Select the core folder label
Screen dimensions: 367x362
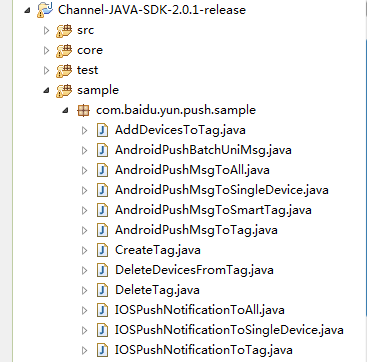[90, 51]
